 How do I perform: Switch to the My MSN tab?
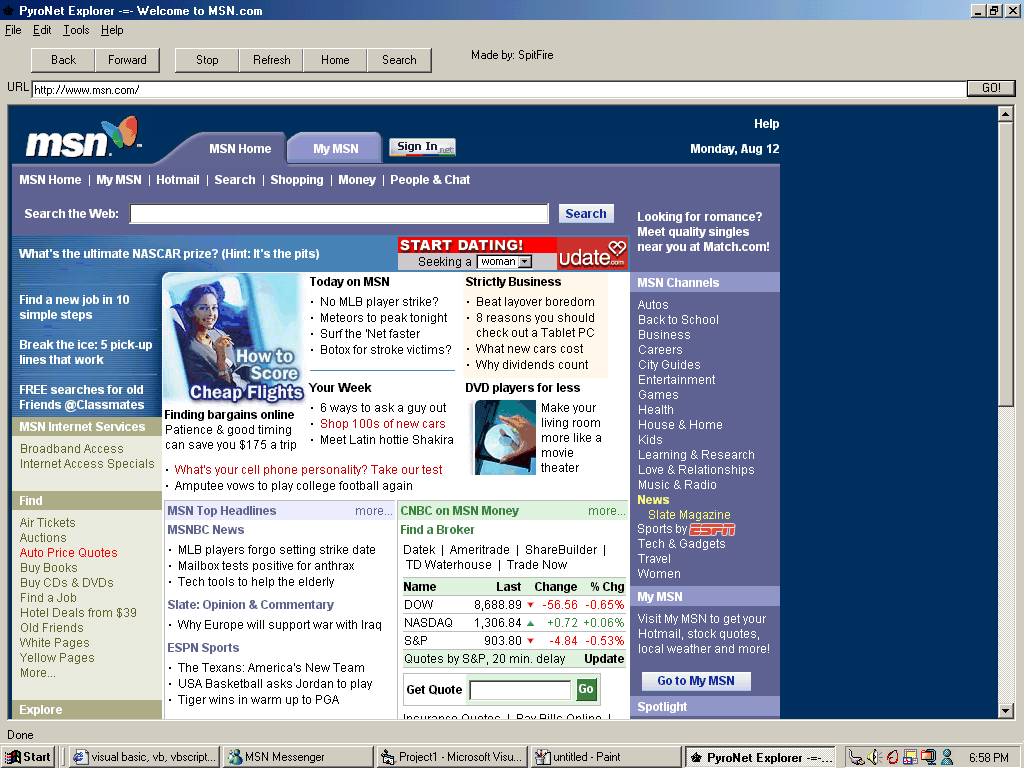(335, 149)
